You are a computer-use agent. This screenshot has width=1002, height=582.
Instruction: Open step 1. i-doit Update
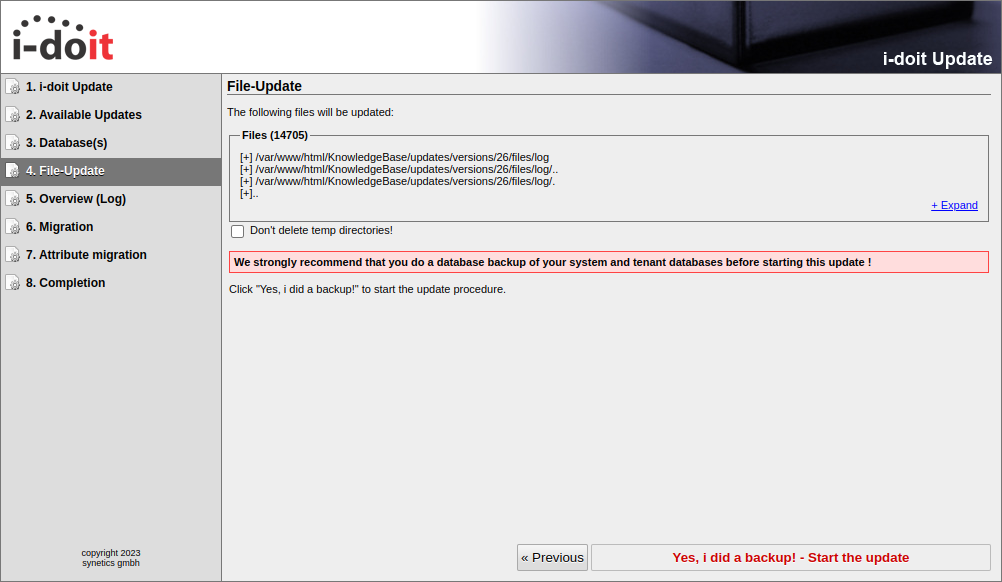[x=69, y=87]
